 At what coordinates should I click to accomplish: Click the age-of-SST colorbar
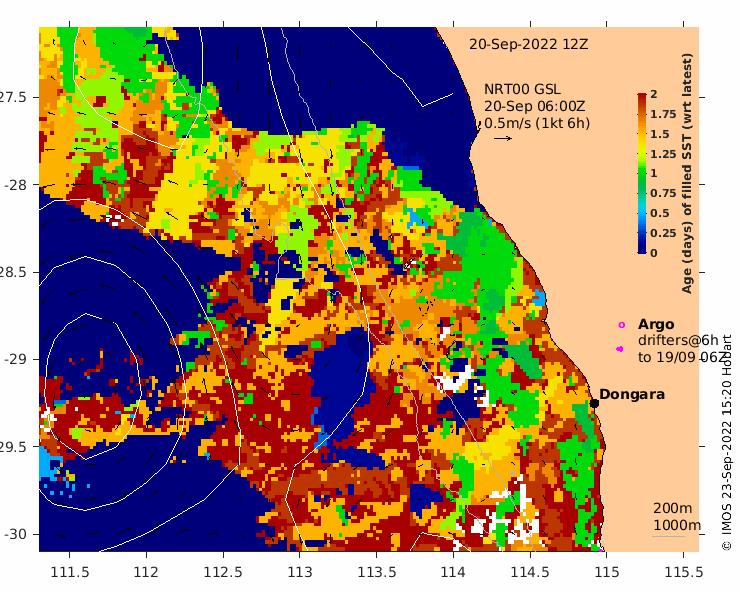tap(642, 173)
